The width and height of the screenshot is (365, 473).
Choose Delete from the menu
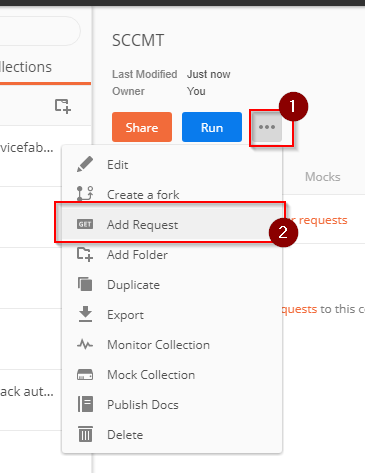click(x=172, y=435)
